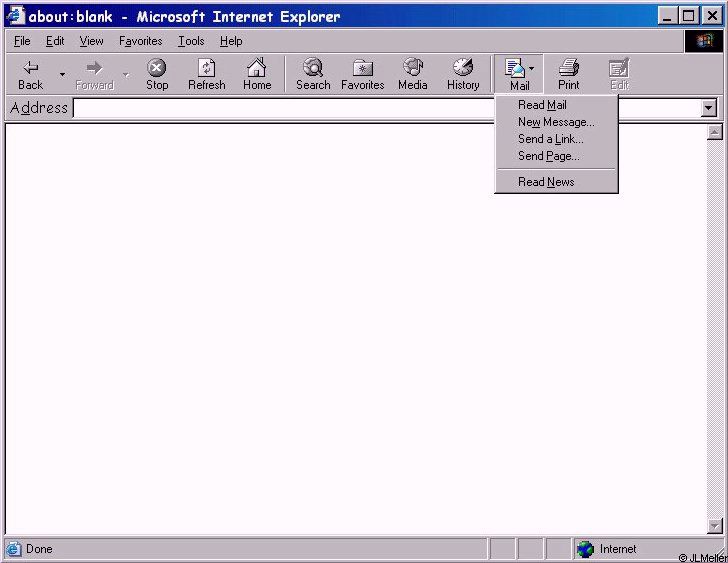The image size is (728, 563).
Task: Click the Internet Explorer icon in title bar
Action: 15,16
